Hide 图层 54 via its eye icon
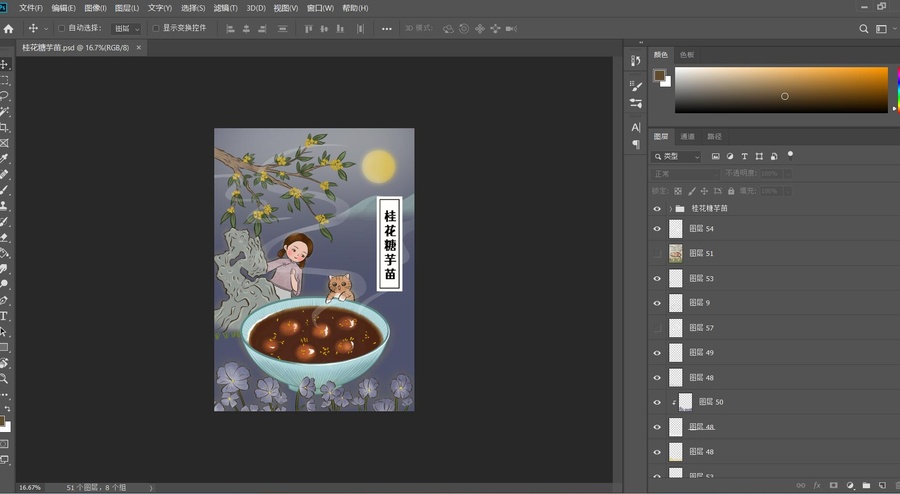This screenshot has width=900, height=494. (657, 229)
